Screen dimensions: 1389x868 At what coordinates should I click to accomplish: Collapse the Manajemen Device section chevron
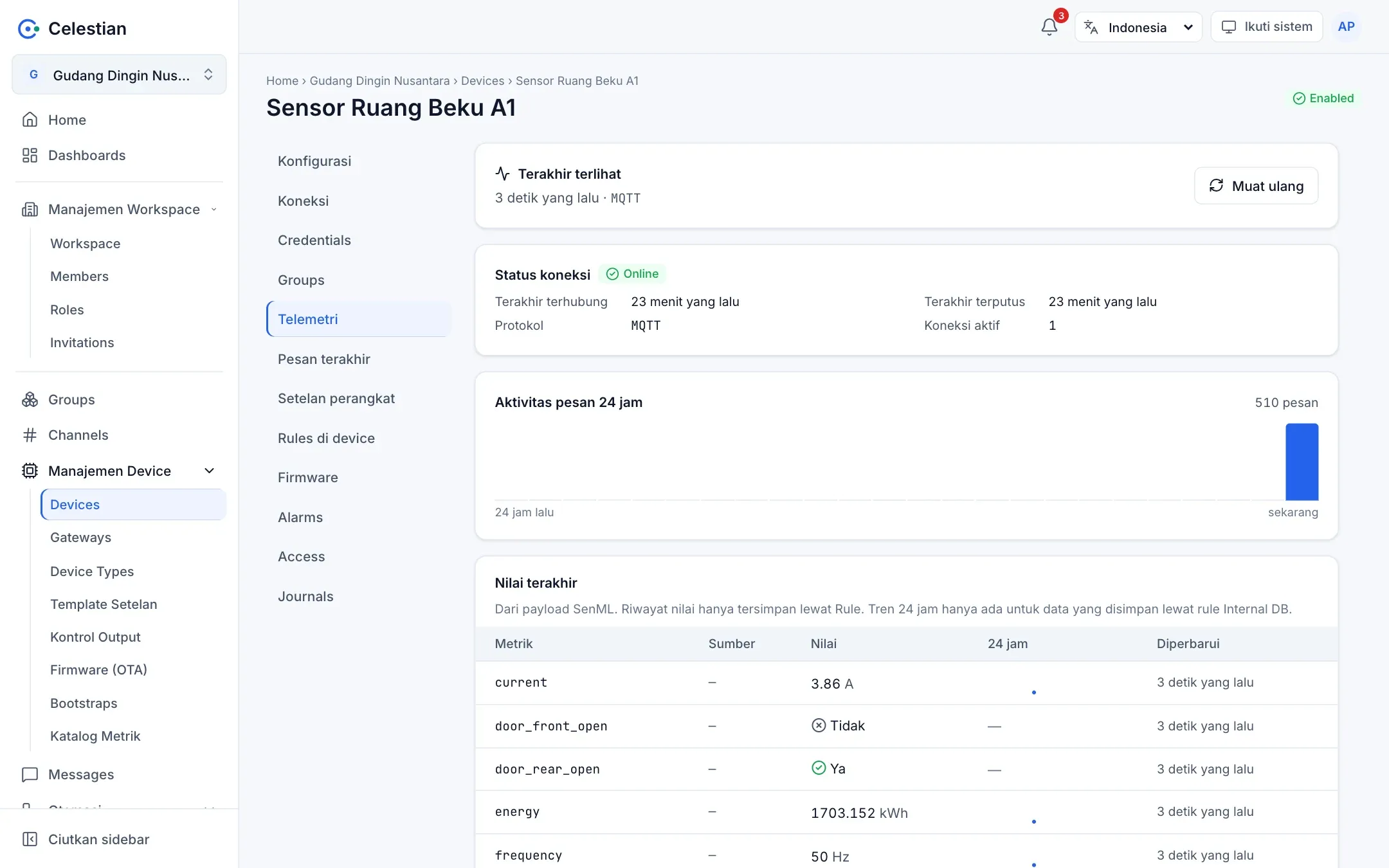(209, 471)
